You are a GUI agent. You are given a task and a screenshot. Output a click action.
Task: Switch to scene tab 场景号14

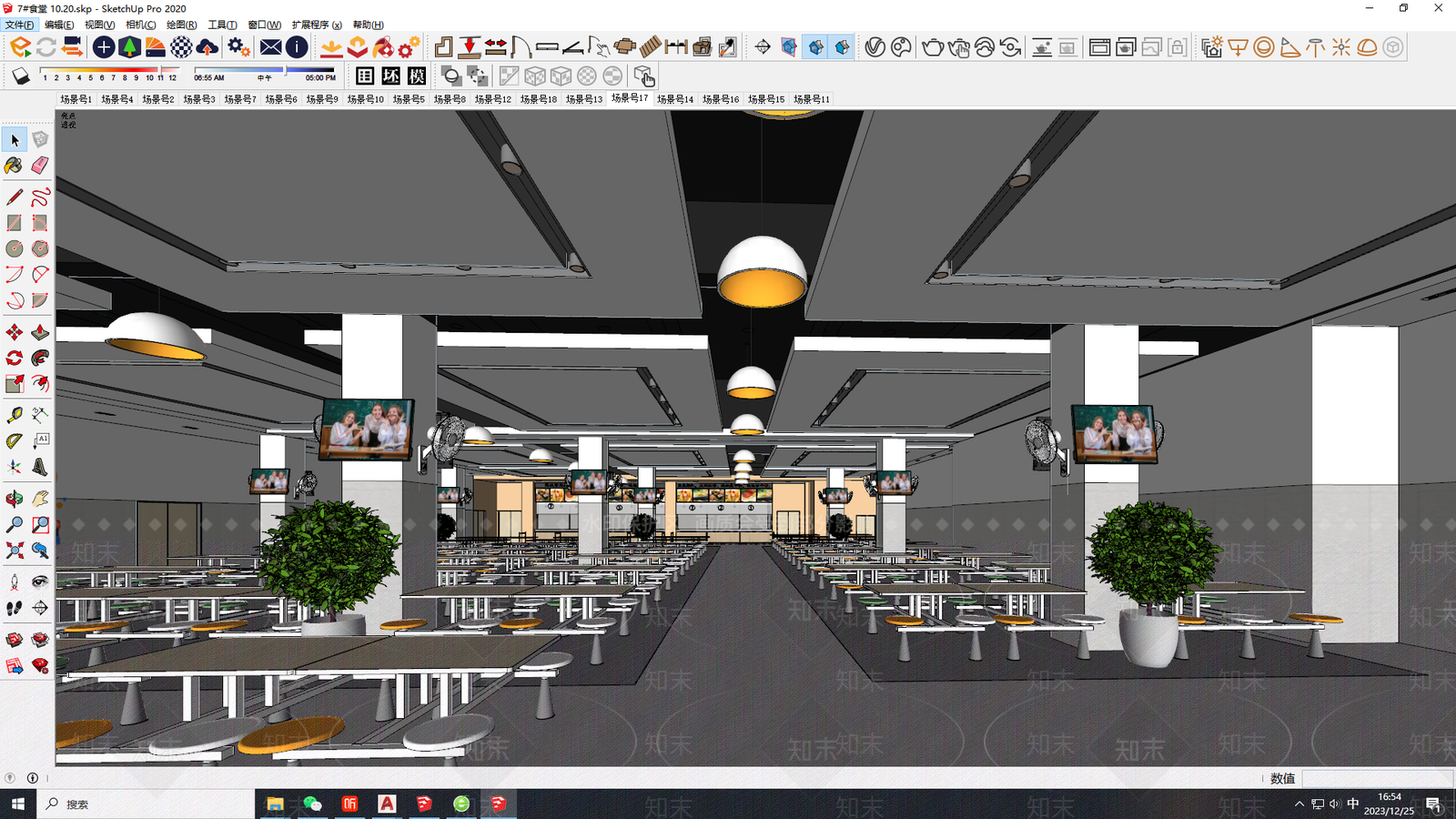[x=675, y=99]
